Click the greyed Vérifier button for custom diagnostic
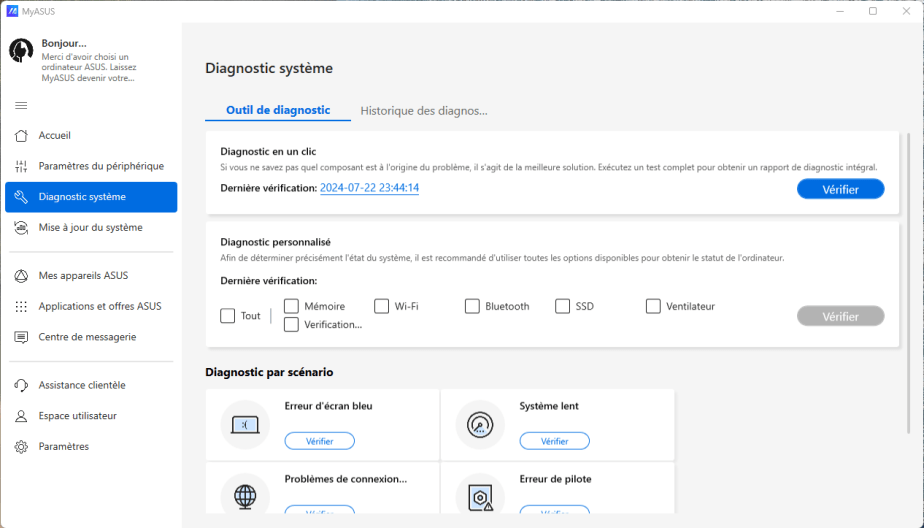The height and width of the screenshot is (528, 924). 840,316
